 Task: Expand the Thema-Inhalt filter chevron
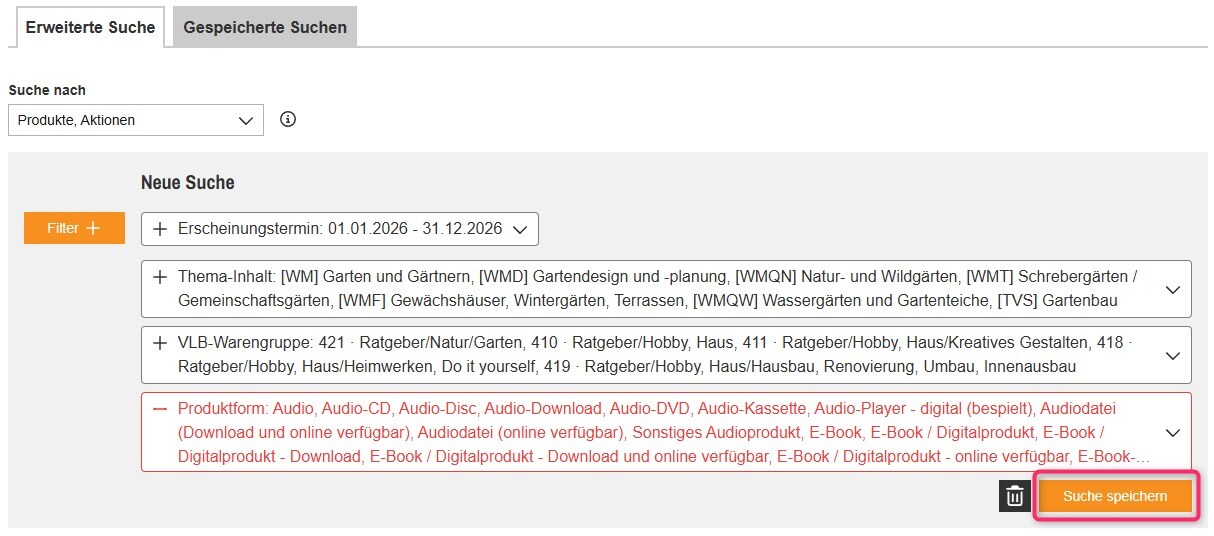pos(1173,289)
